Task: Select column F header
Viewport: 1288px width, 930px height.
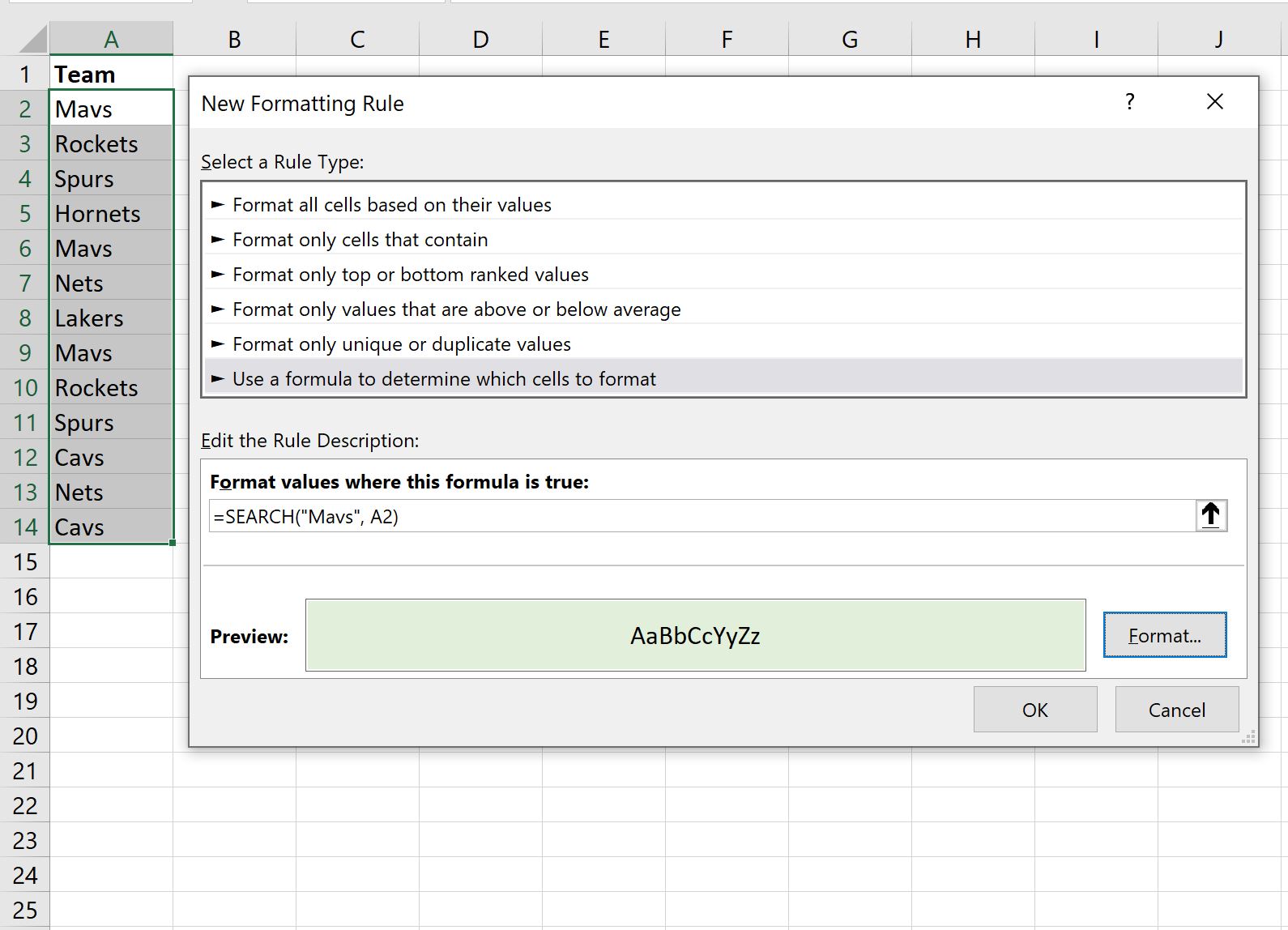Action: [x=727, y=39]
